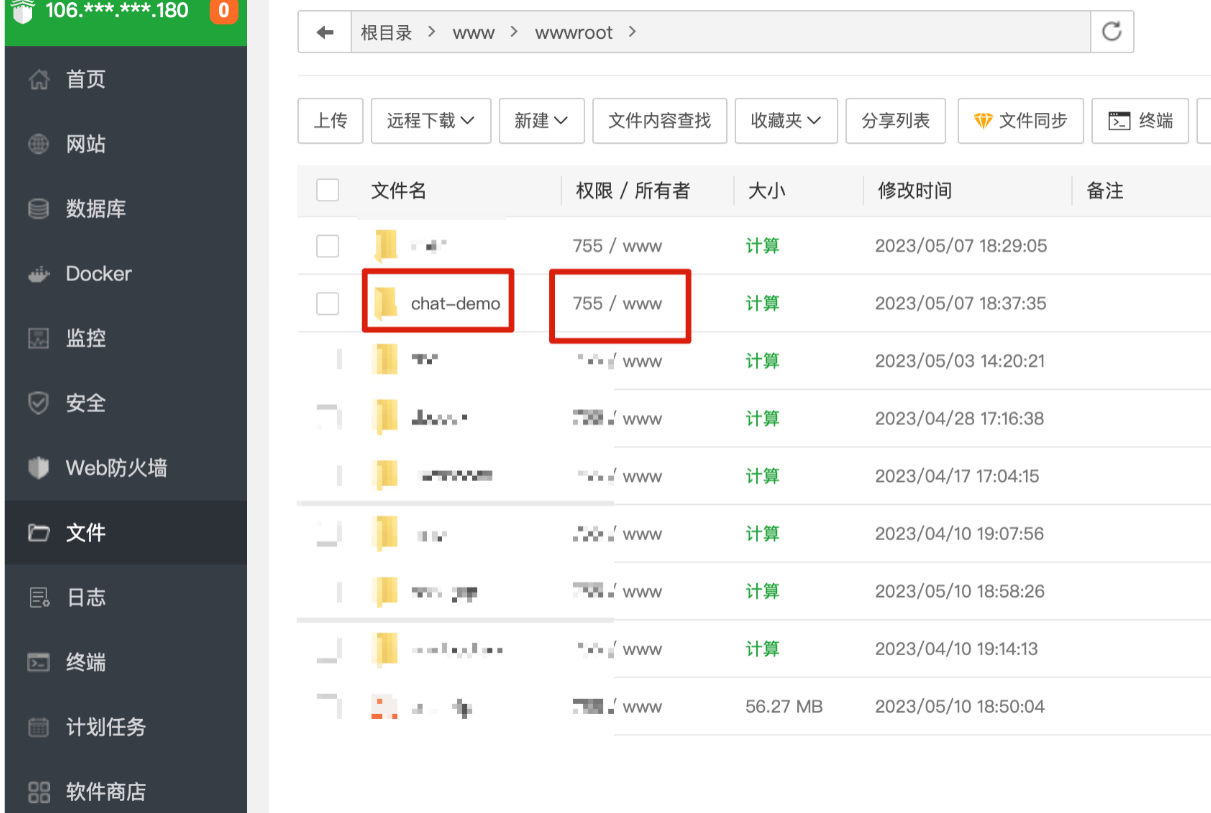Screen dimensions: 1211x813
Task: Click the Web防火墙 shield icon
Action: click(x=38, y=468)
